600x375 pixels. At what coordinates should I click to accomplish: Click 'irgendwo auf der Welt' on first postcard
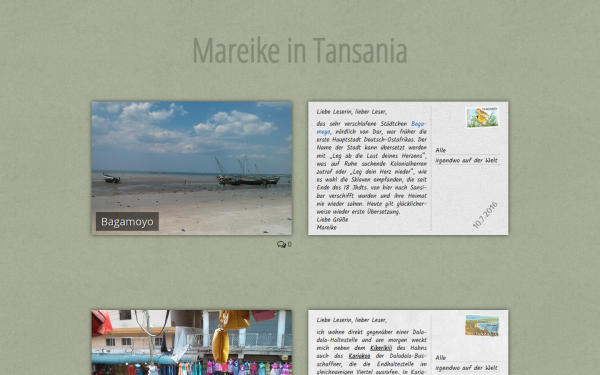[x=466, y=160]
